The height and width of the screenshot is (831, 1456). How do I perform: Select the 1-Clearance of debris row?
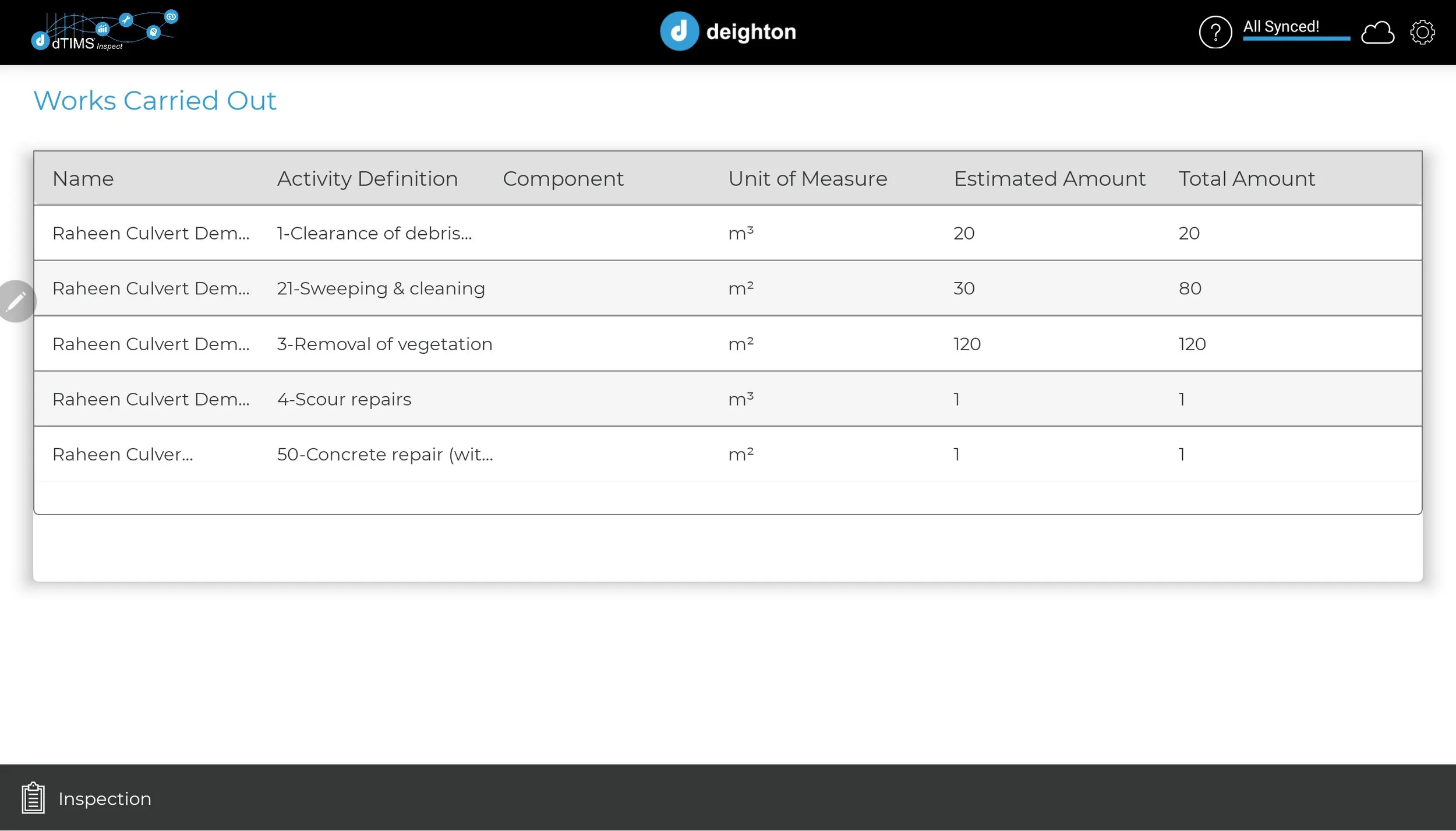[374, 233]
